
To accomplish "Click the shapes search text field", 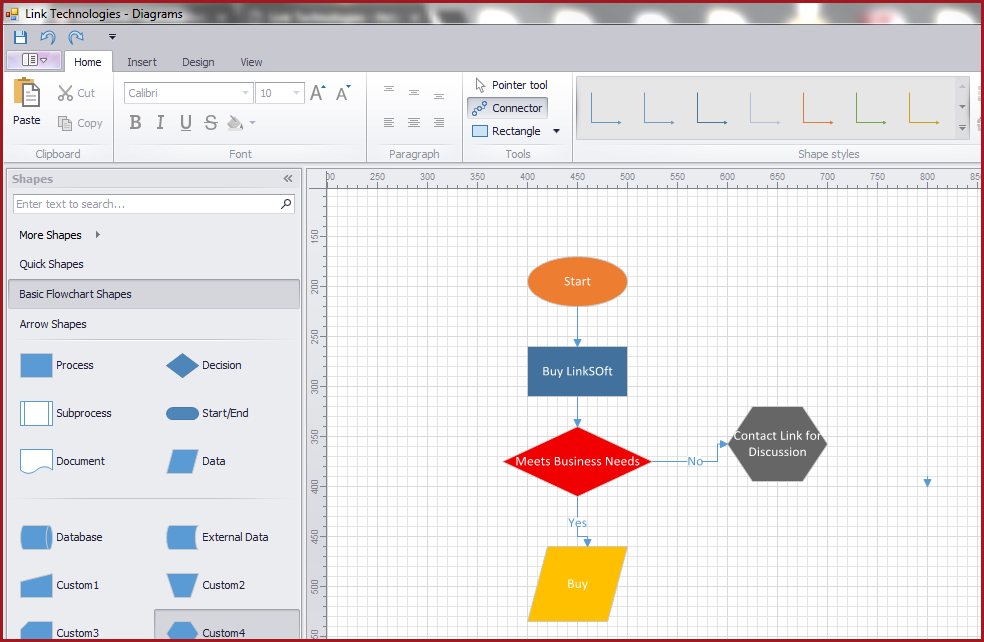I will (146, 204).
